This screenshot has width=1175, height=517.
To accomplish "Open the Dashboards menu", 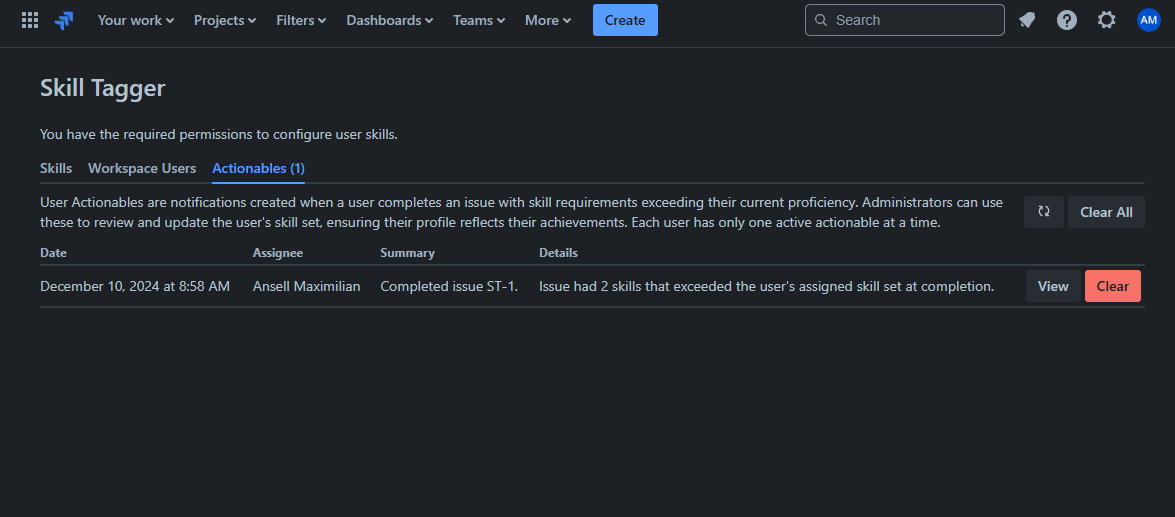I will (x=389, y=20).
